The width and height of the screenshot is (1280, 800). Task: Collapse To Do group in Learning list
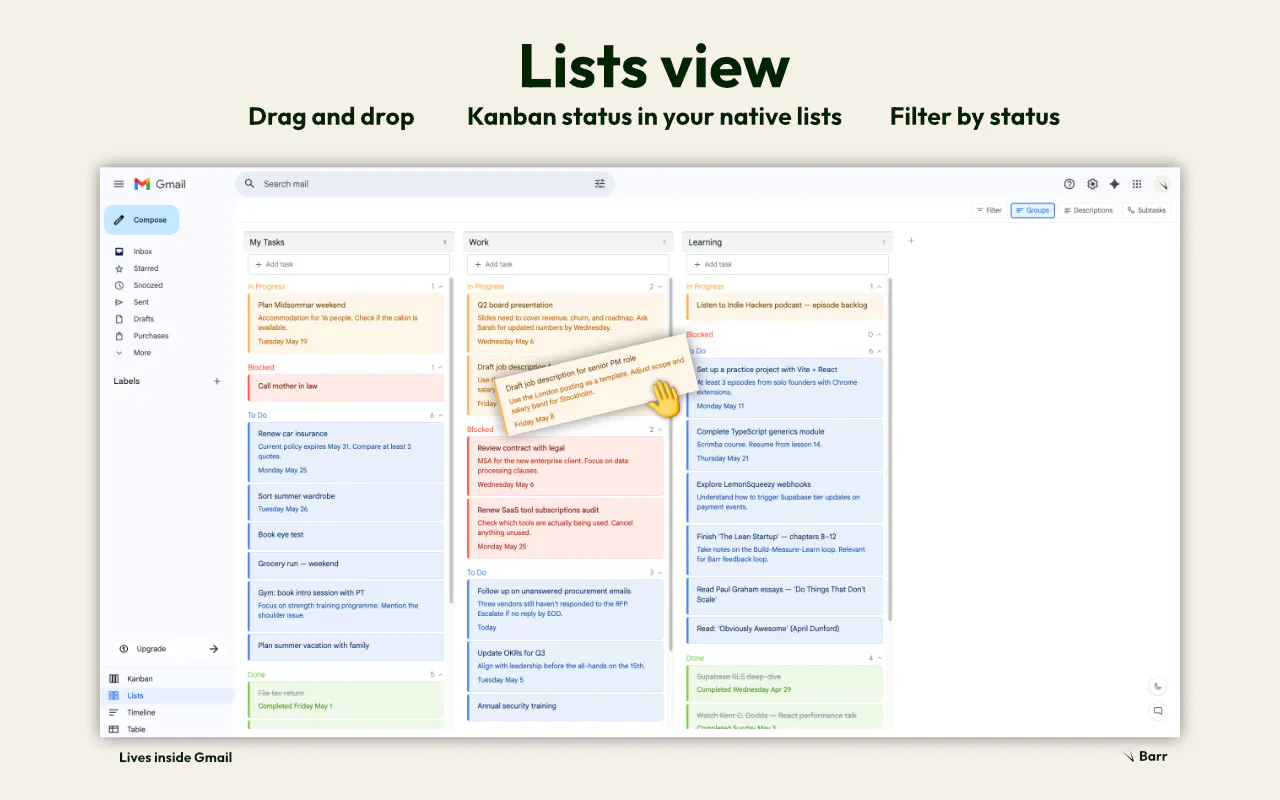tap(879, 352)
